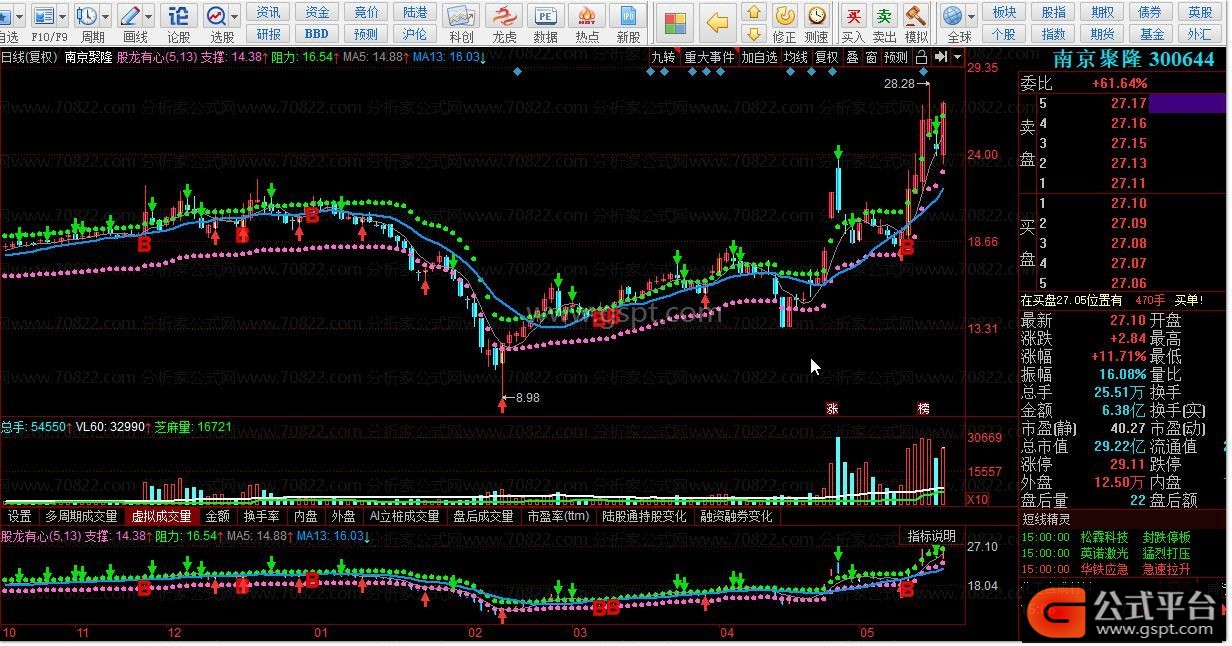Select the 画线 drawing pencil tool
This screenshot has height=646, width=1232.
click(x=130, y=15)
